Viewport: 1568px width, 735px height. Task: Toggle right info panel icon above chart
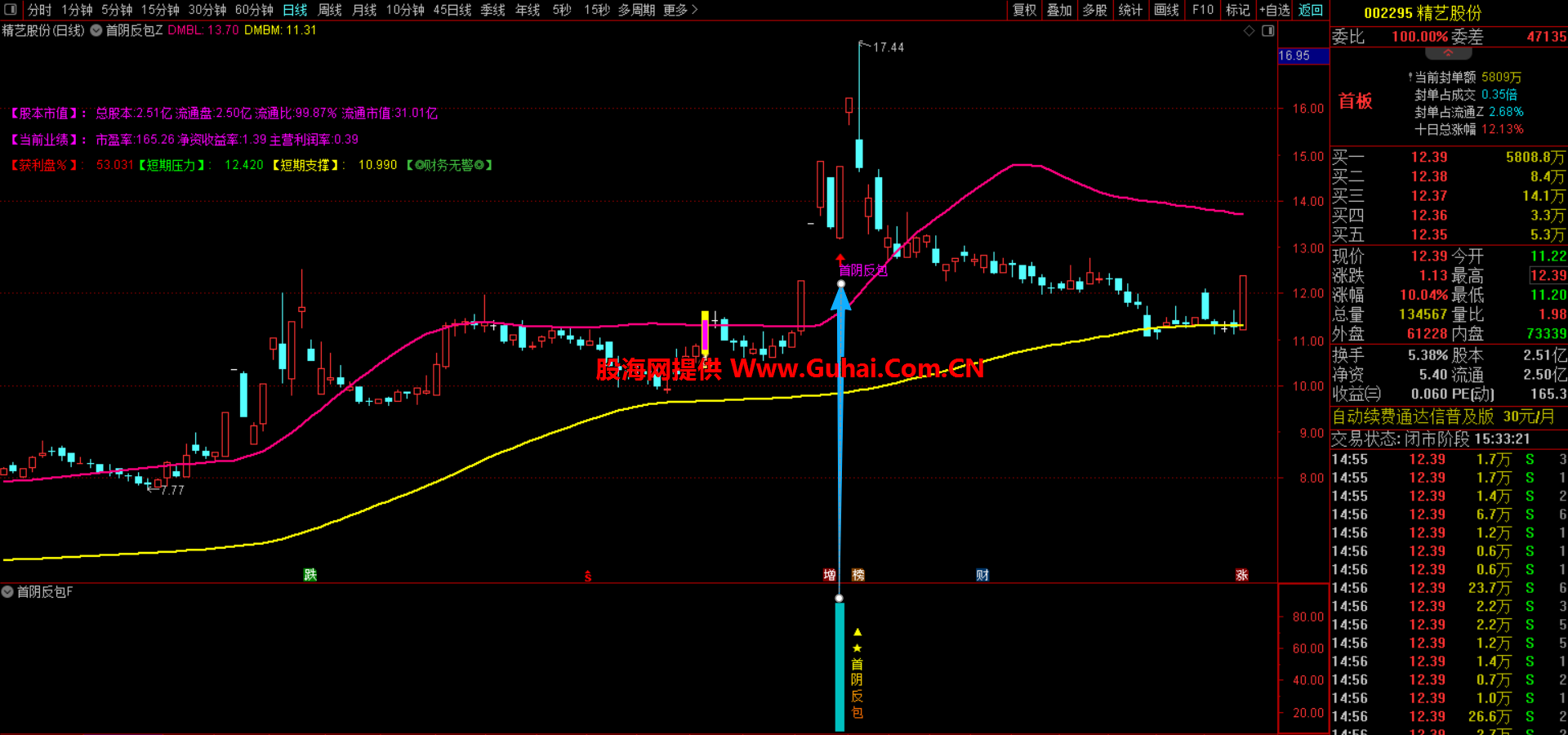point(1267,31)
